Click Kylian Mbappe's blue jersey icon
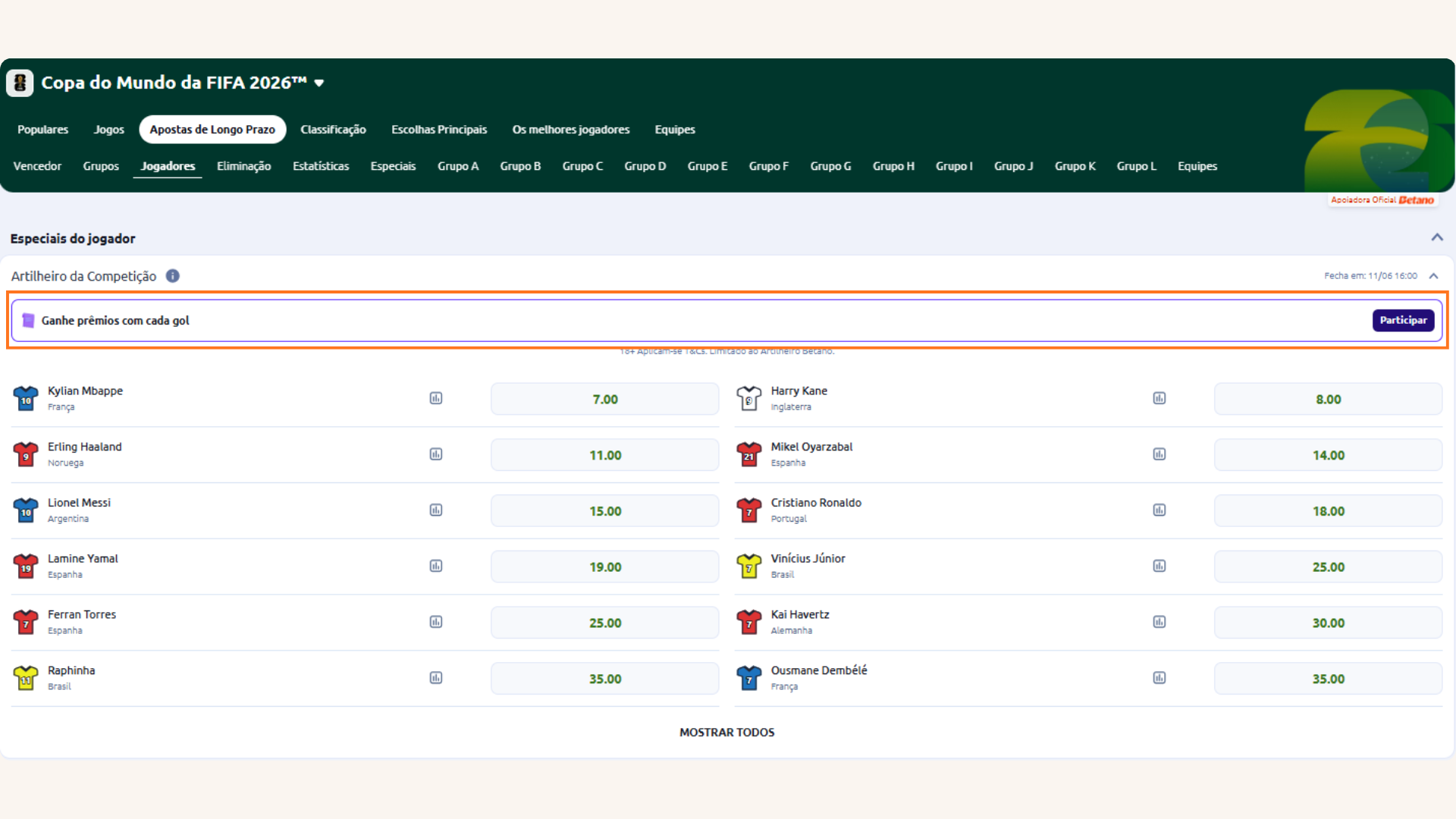The height and width of the screenshot is (819, 1456). [x=26, y=398]
